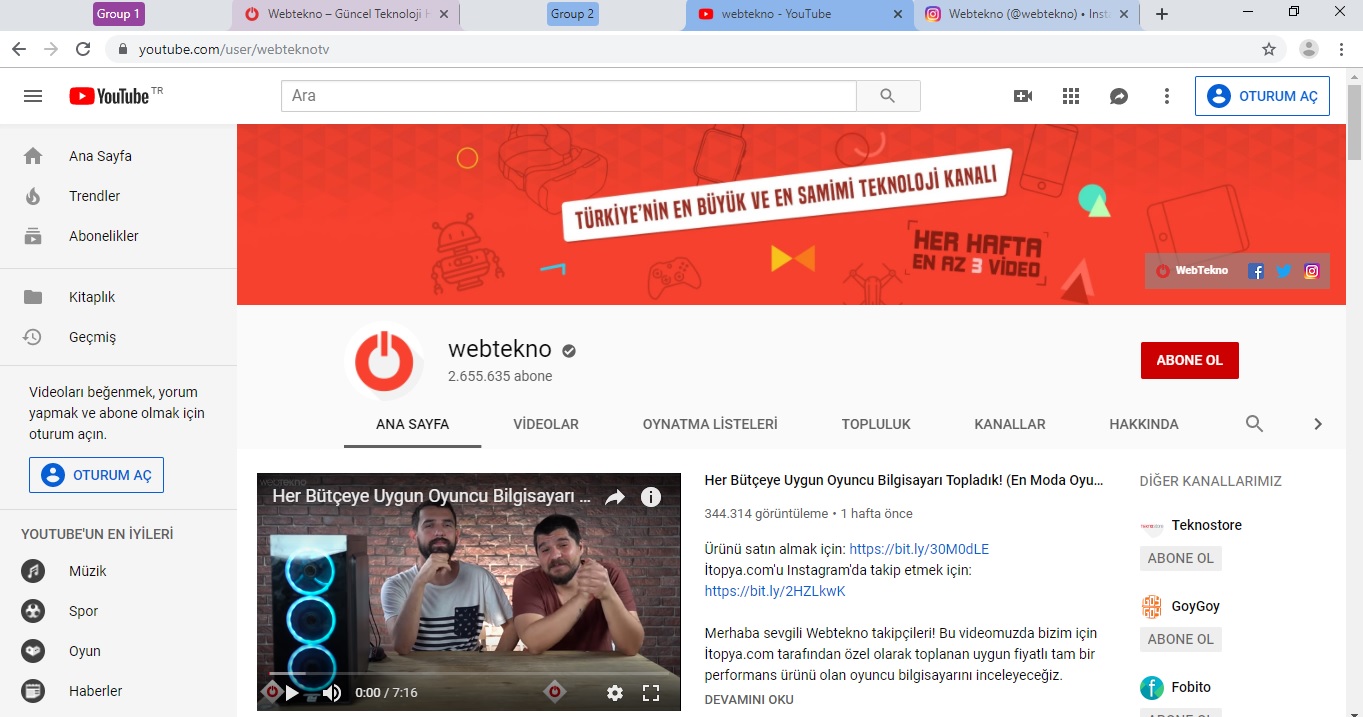The image size is (1363, 717).
Task: Click OTURUM AÇ in the top bar
Action: [x=1262, y=96]
